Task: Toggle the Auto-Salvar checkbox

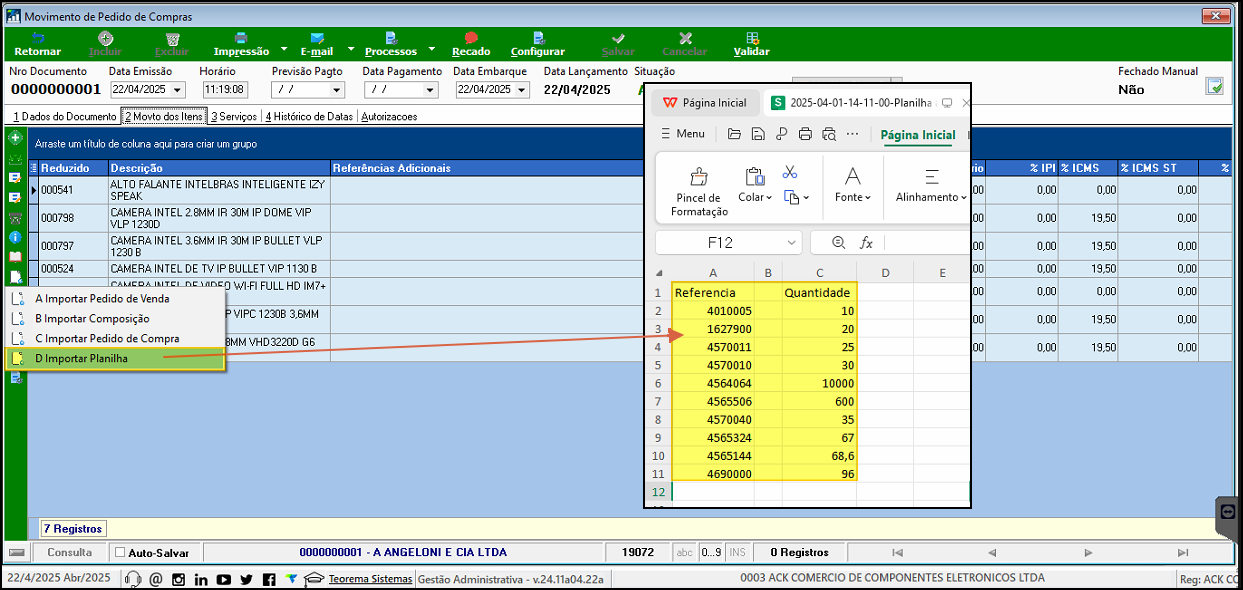Action: 120,552
